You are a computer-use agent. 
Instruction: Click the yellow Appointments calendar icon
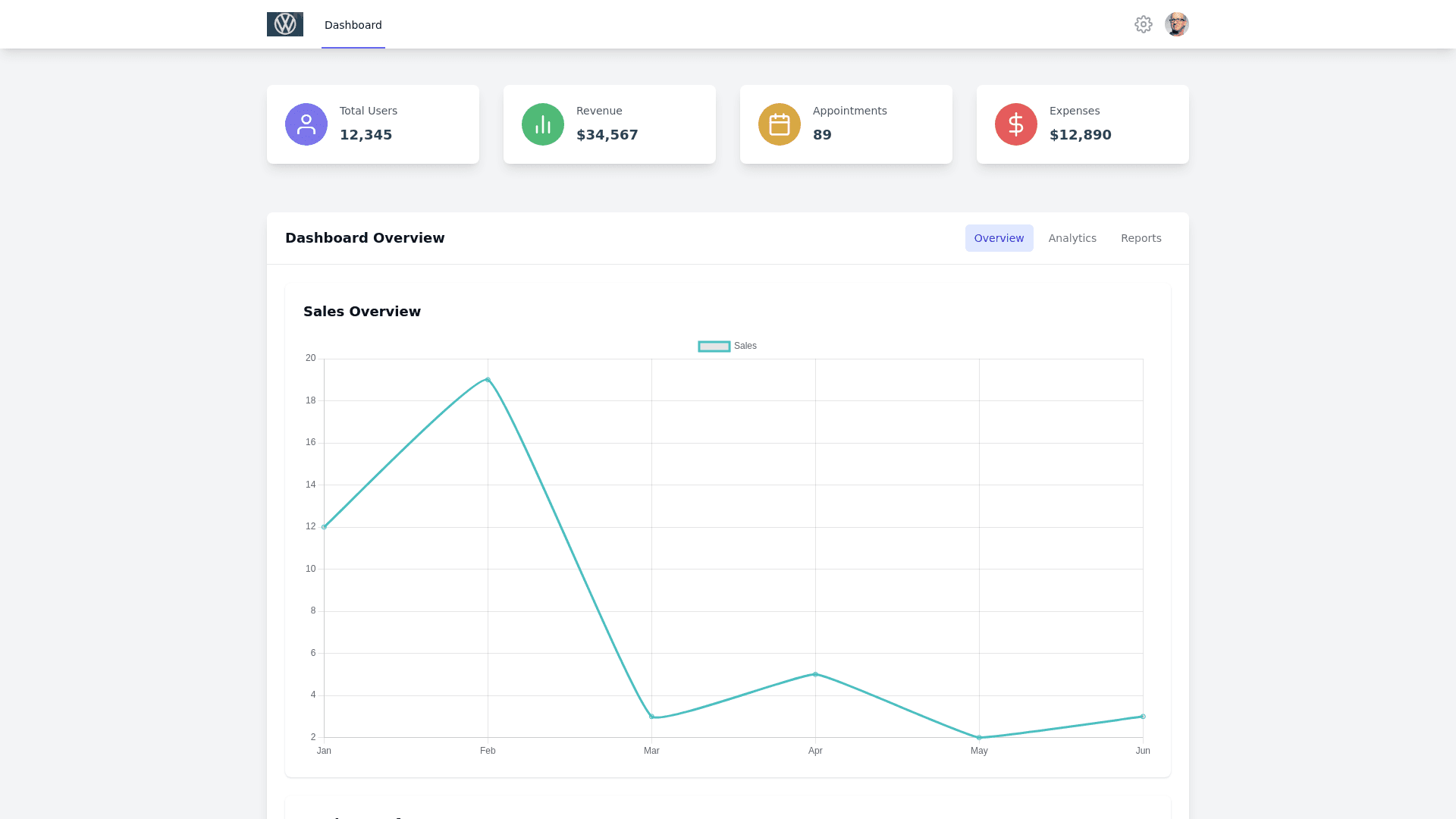point(779,124)
